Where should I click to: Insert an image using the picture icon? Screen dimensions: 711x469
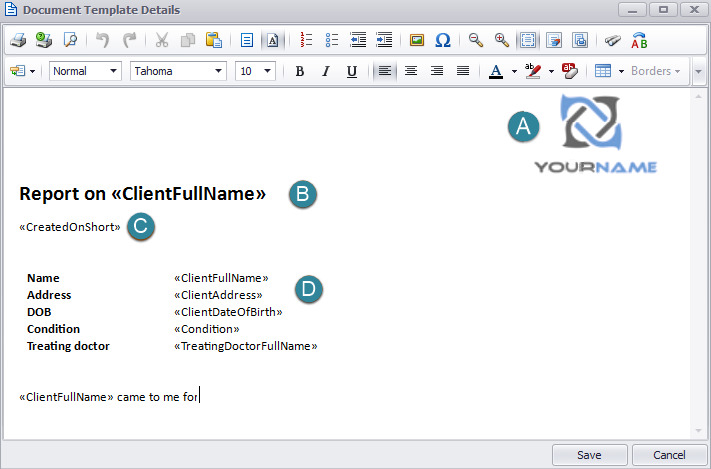click(x=417, y=41)
